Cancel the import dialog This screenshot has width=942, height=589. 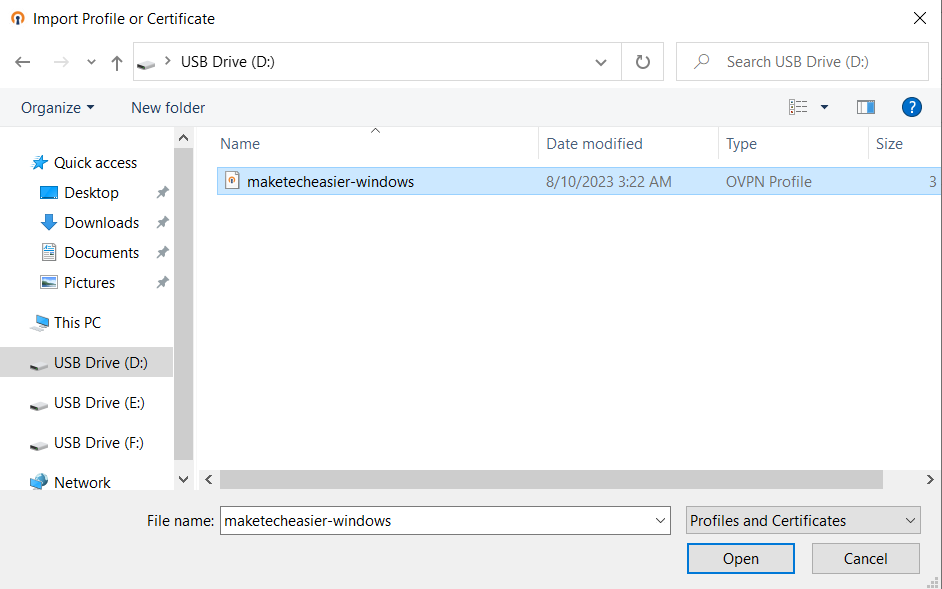865,558
